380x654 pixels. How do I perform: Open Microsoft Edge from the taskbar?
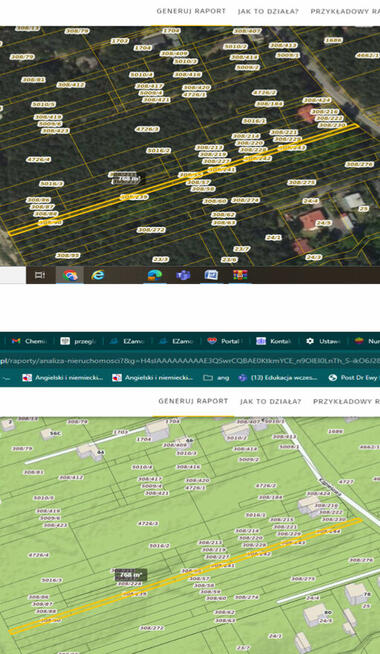point(155,275)
